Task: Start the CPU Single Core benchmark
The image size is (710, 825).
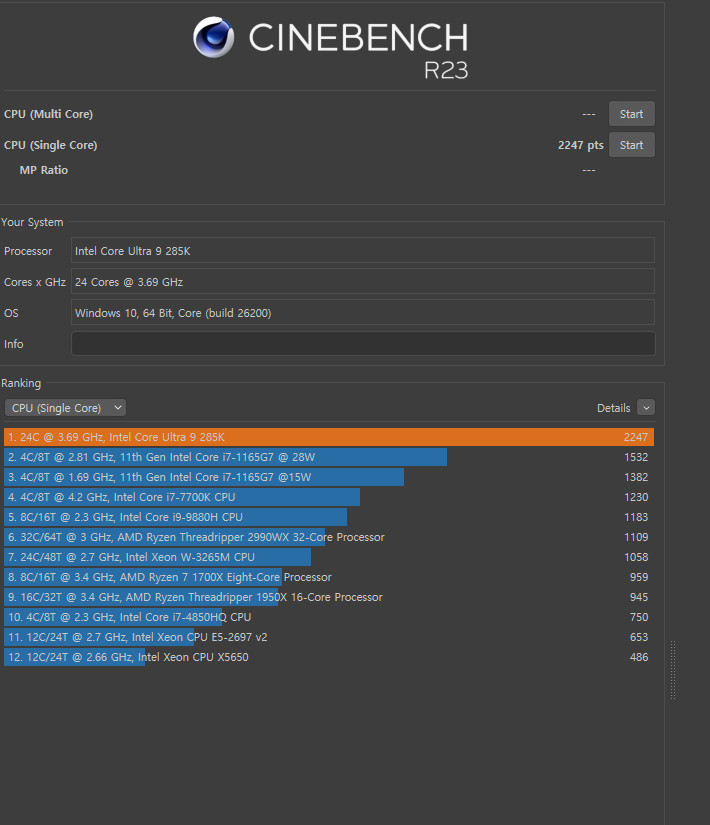Action: tap(631, 145)
